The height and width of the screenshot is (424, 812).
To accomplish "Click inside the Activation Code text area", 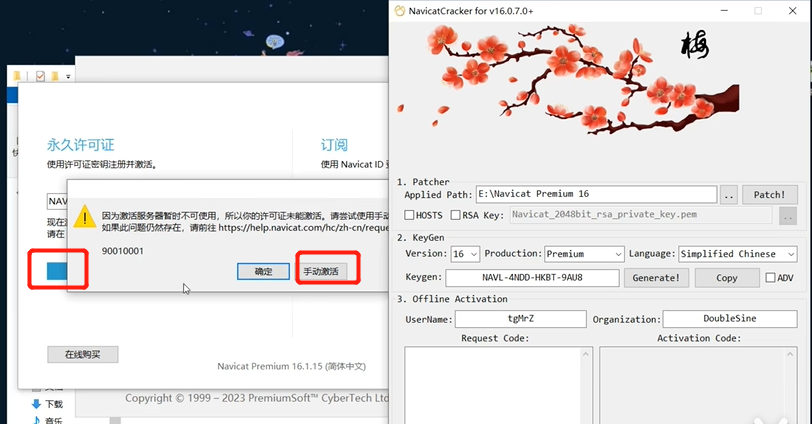I will pos(692,385).
